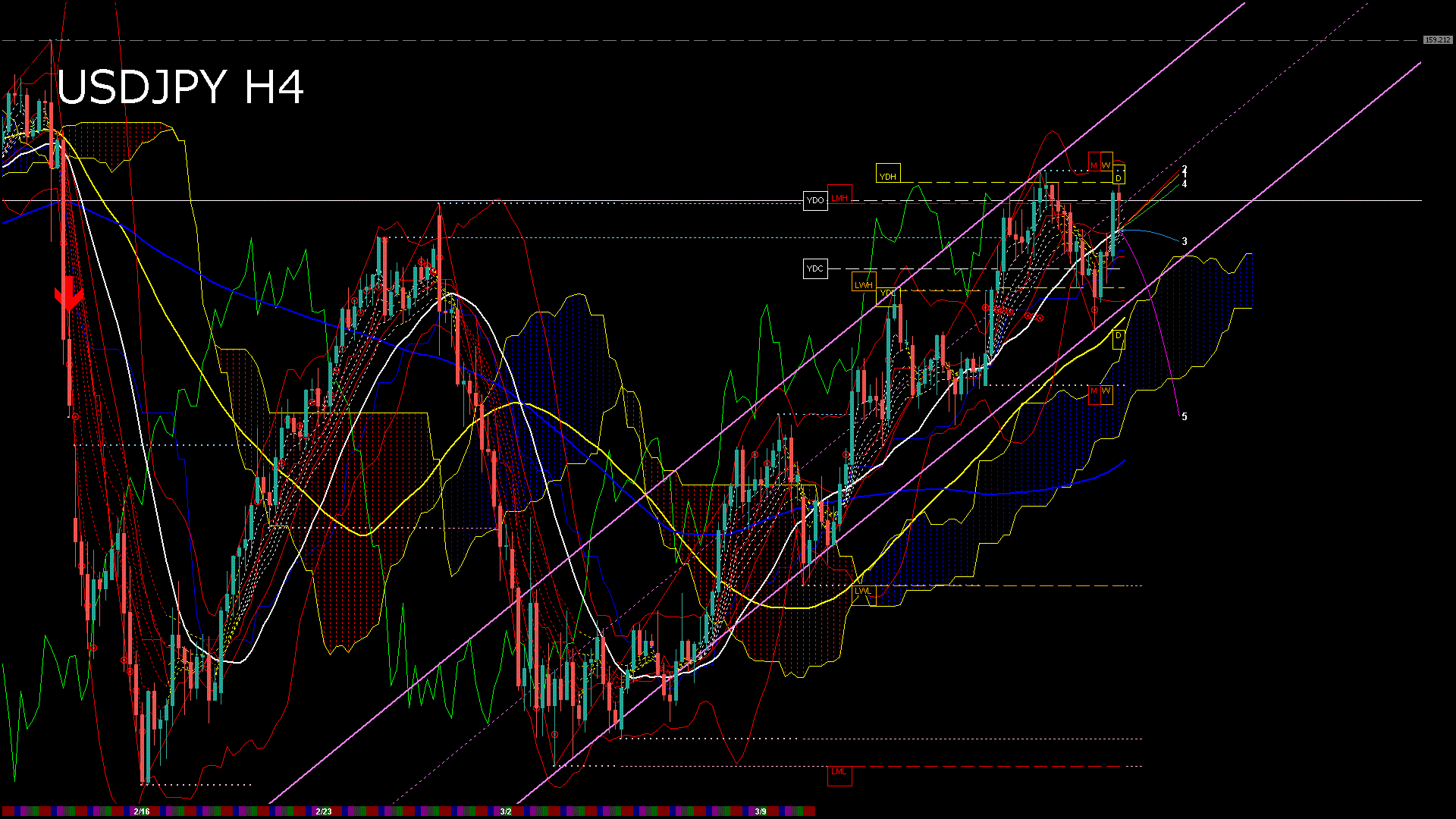This screenshot has height=819, width=1456.
Task: Select the white YDO label box
Action: [x=815, y=201]
